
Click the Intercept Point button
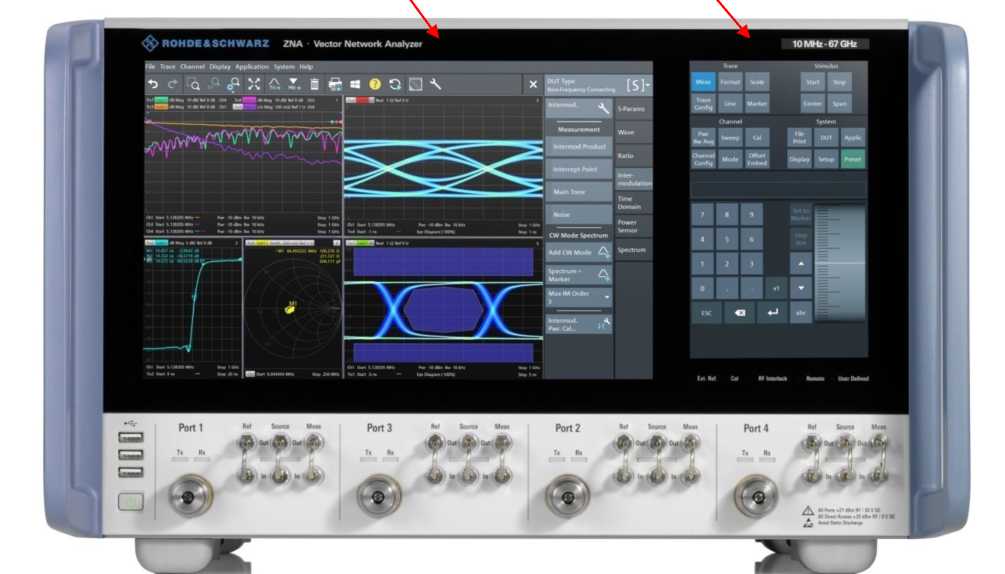point(578,169)
